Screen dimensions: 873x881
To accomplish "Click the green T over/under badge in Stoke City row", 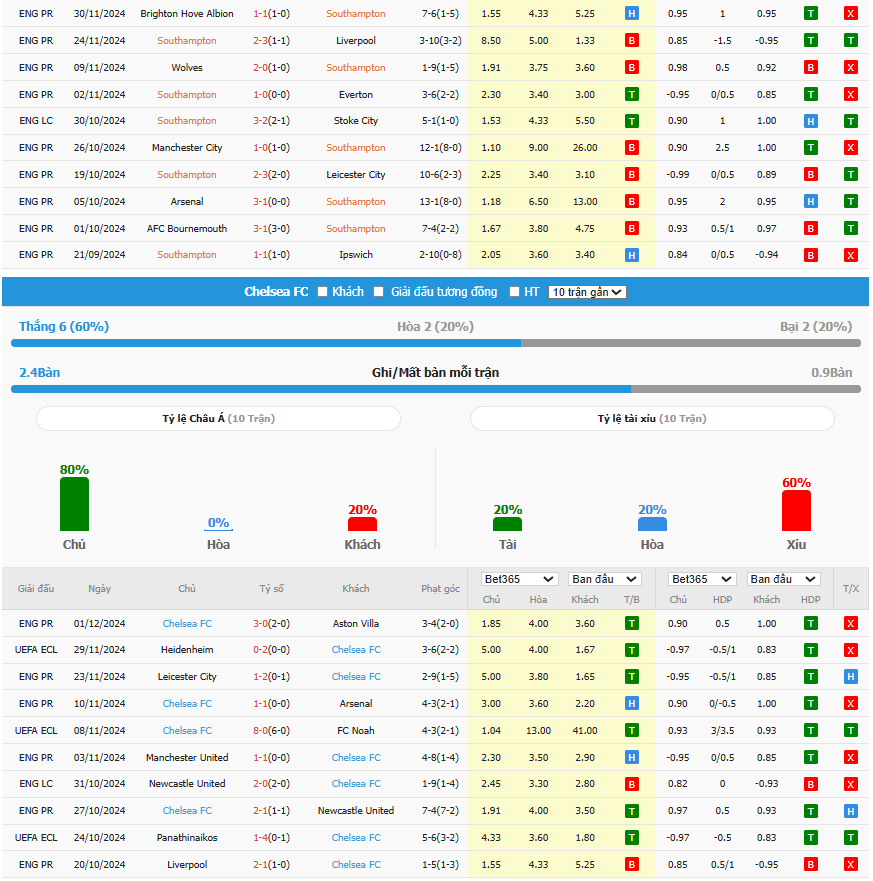I will click(x=851, y=121).
